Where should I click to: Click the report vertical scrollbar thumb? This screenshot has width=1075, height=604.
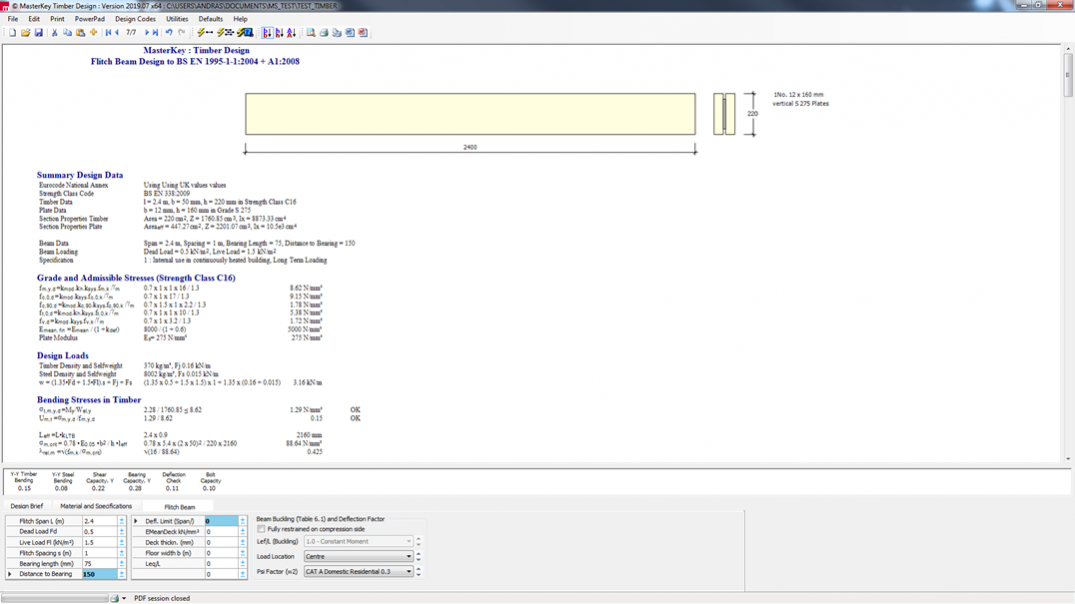[x=1067, y=75]
